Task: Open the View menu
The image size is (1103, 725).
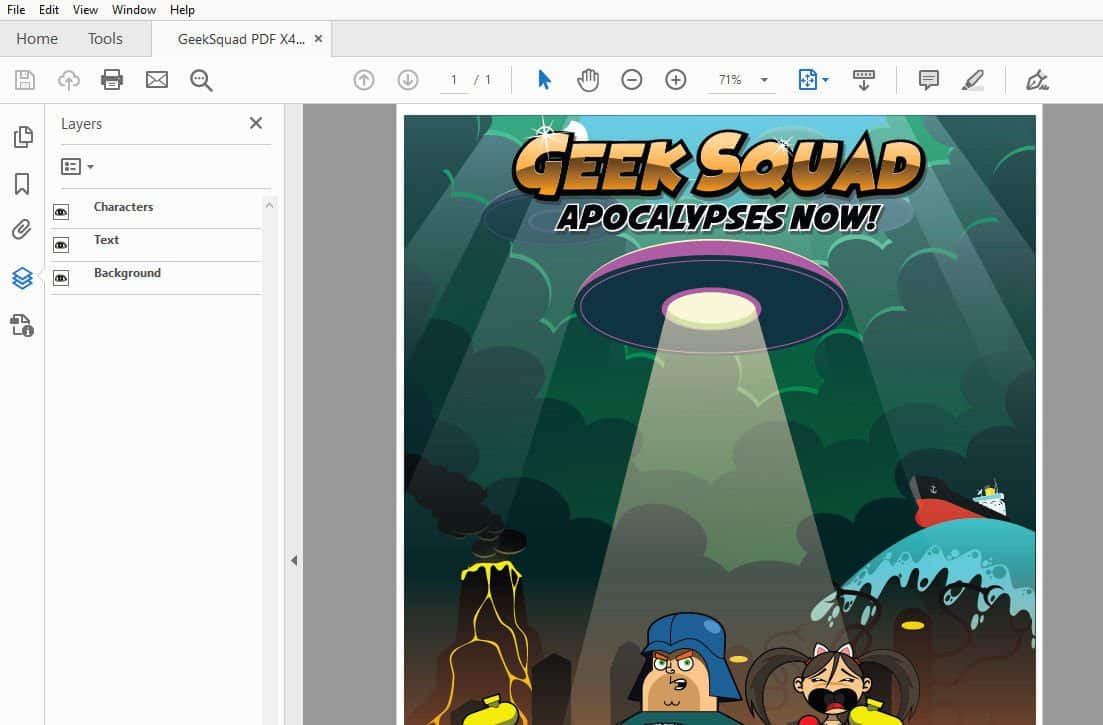Action: click(x=85, y=9)
